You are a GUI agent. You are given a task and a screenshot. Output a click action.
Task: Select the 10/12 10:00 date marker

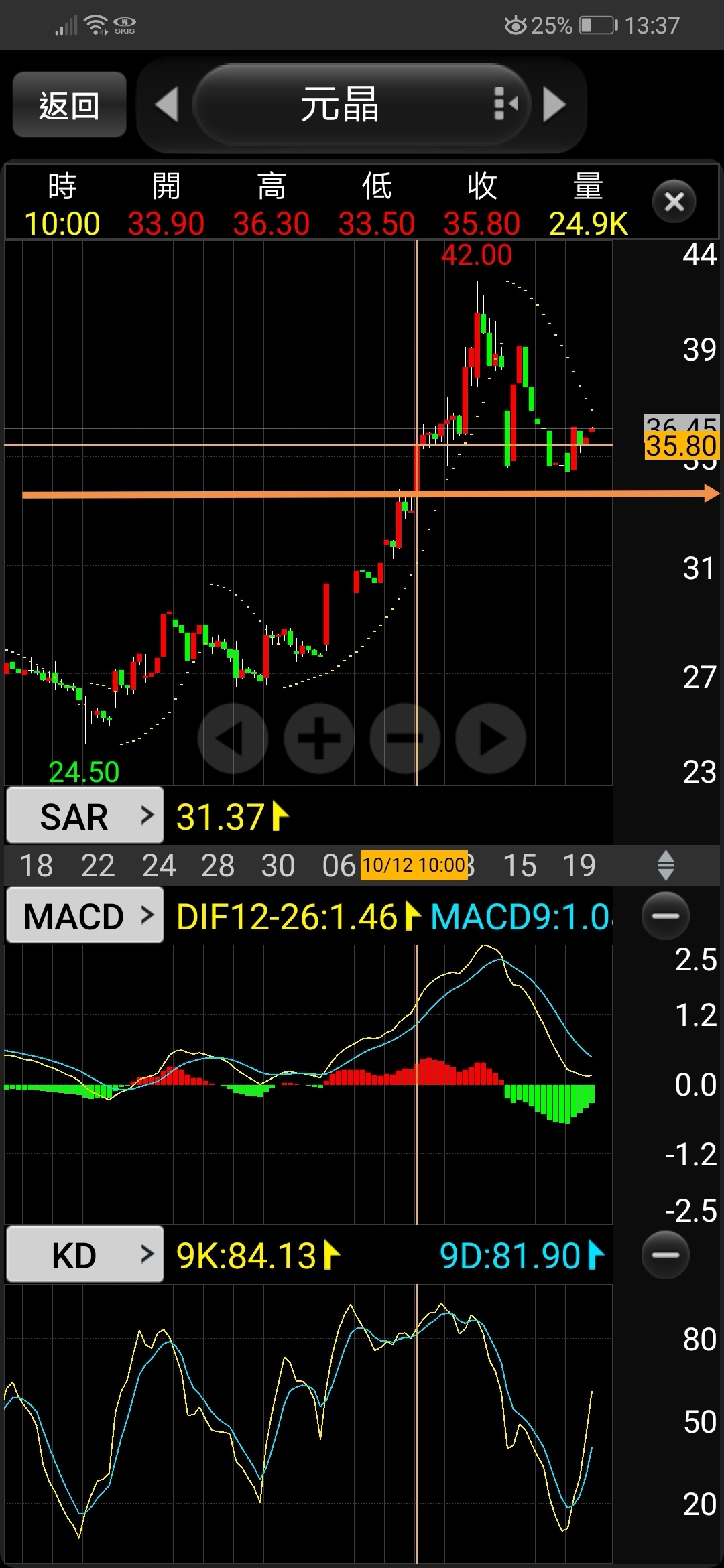414,865
